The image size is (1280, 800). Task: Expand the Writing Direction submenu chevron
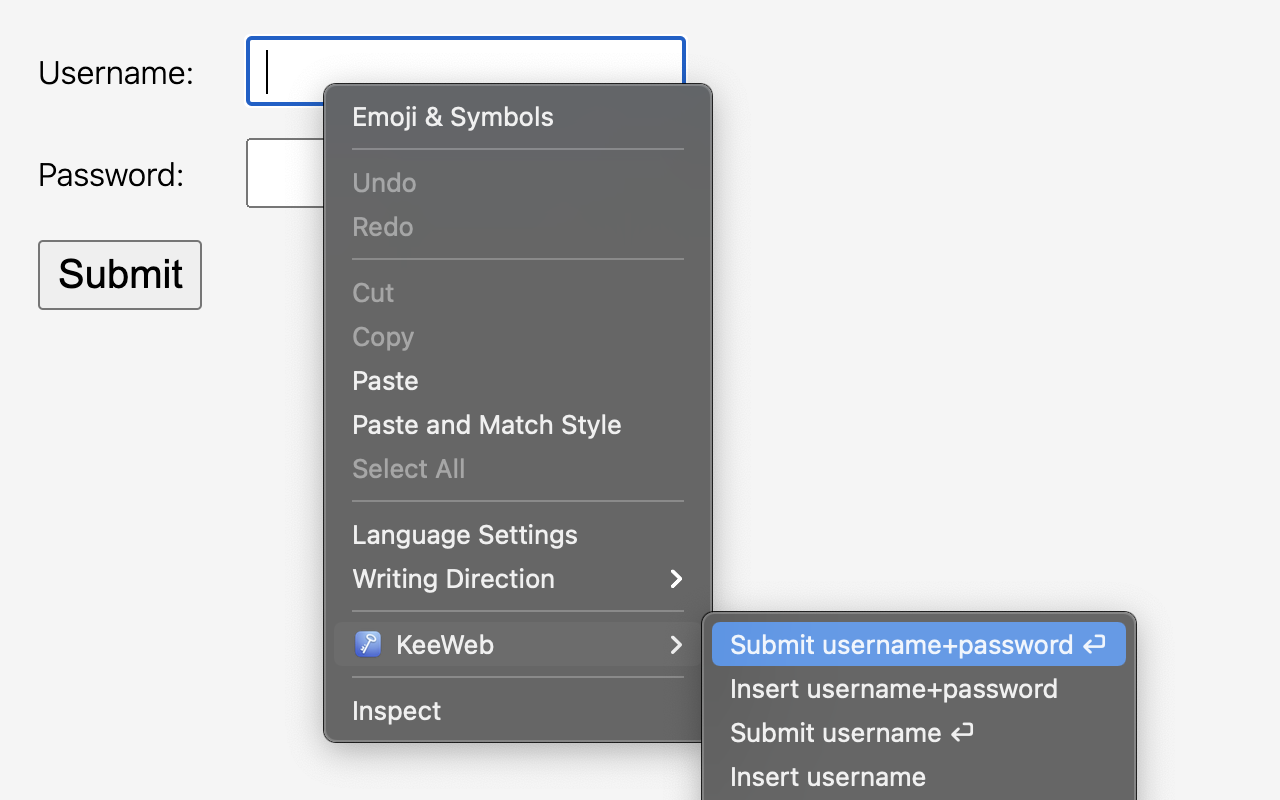(675, 579)
